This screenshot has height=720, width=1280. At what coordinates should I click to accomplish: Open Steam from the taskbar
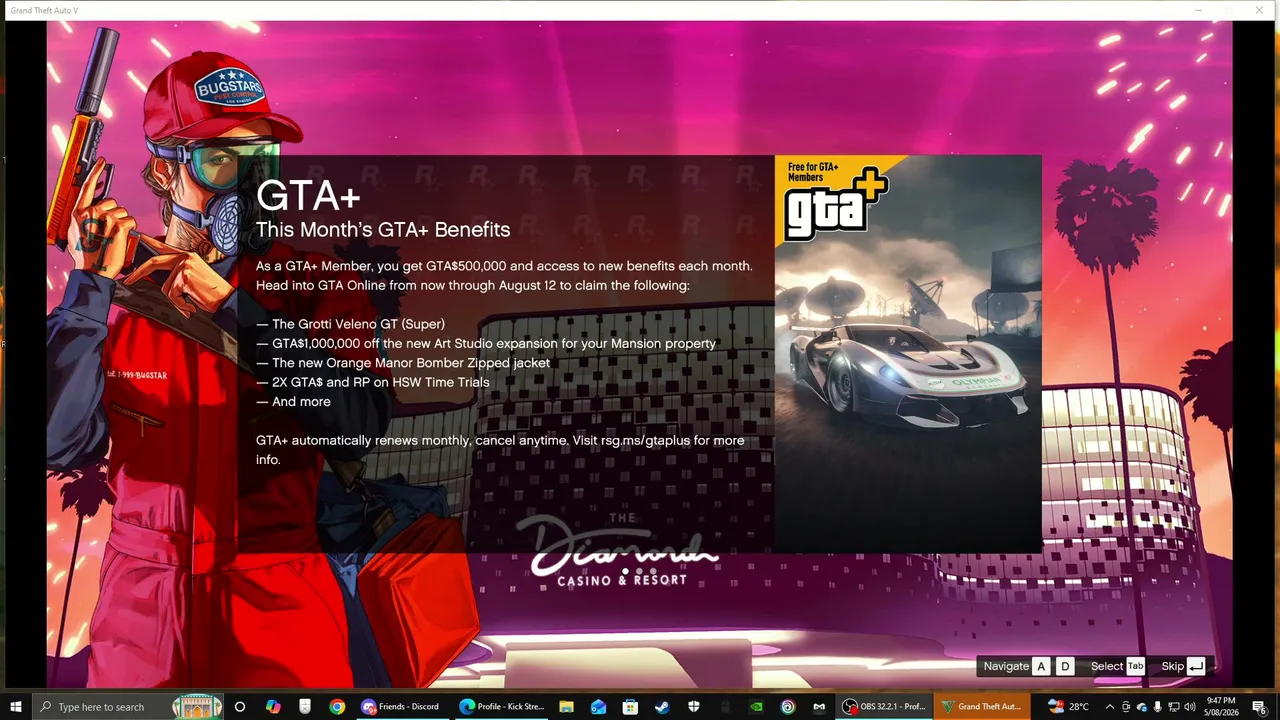(x=662, y=707)
